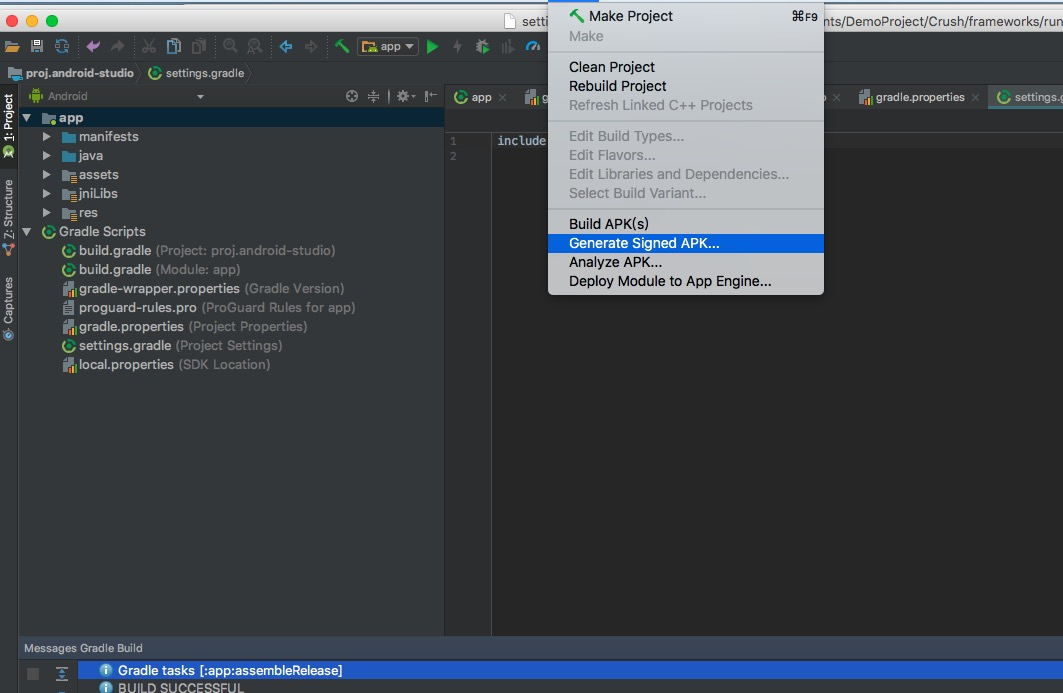1063x693 pixels.
Task: Select local.properties (SDK Location)
Action: pyautogui.click(x=166, y=365)
